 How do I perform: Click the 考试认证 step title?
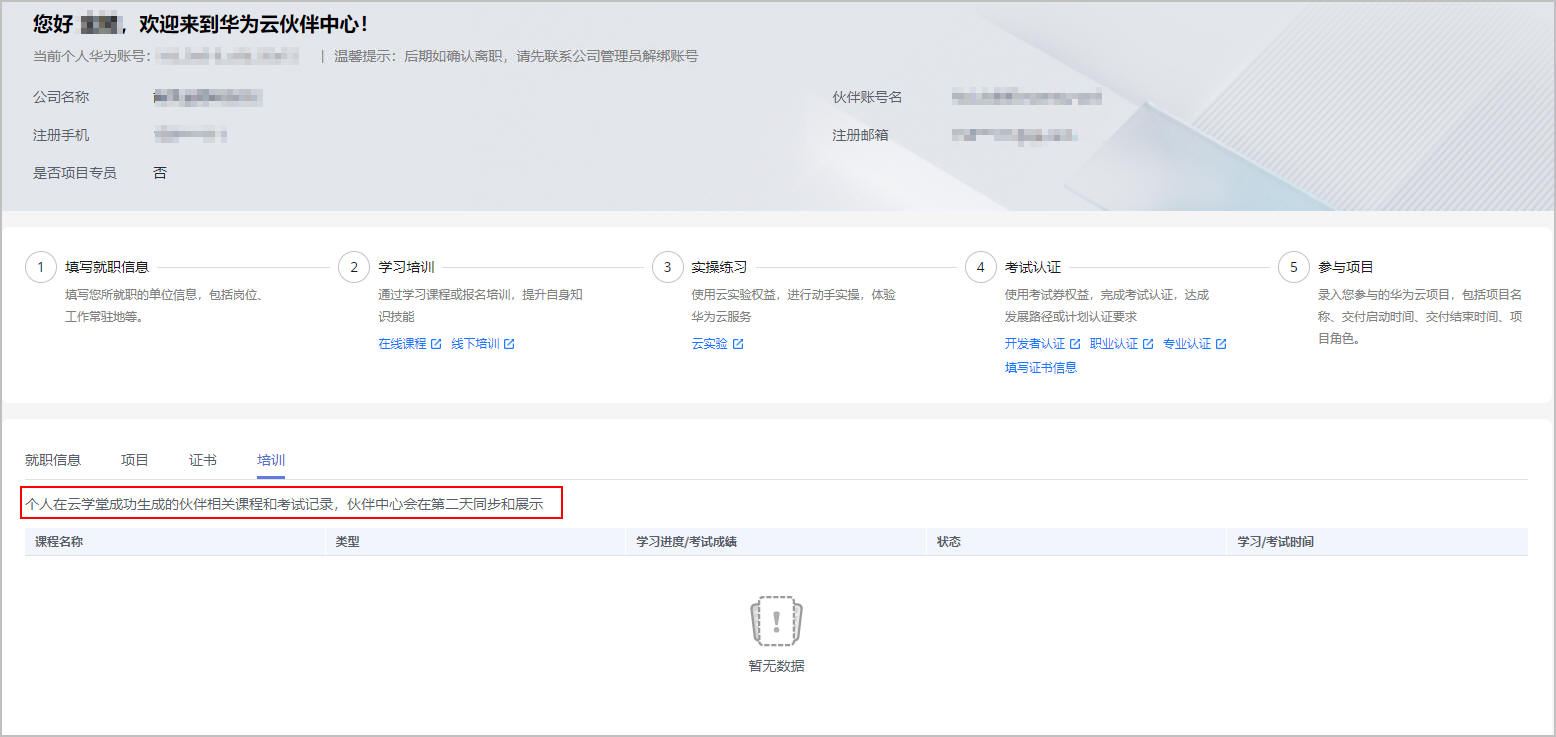click(x=1033, y=268)
